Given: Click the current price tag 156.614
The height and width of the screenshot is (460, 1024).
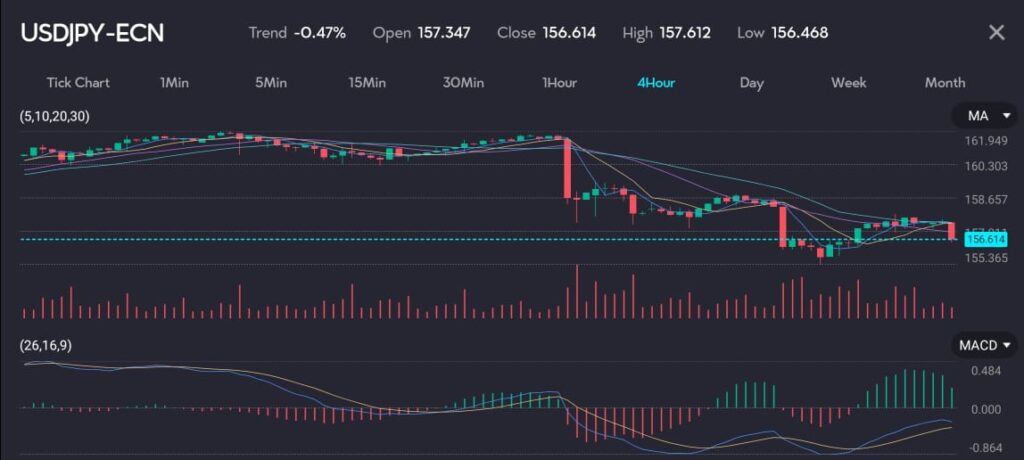Looking at the screenshot, I should [x=987, y=239].
